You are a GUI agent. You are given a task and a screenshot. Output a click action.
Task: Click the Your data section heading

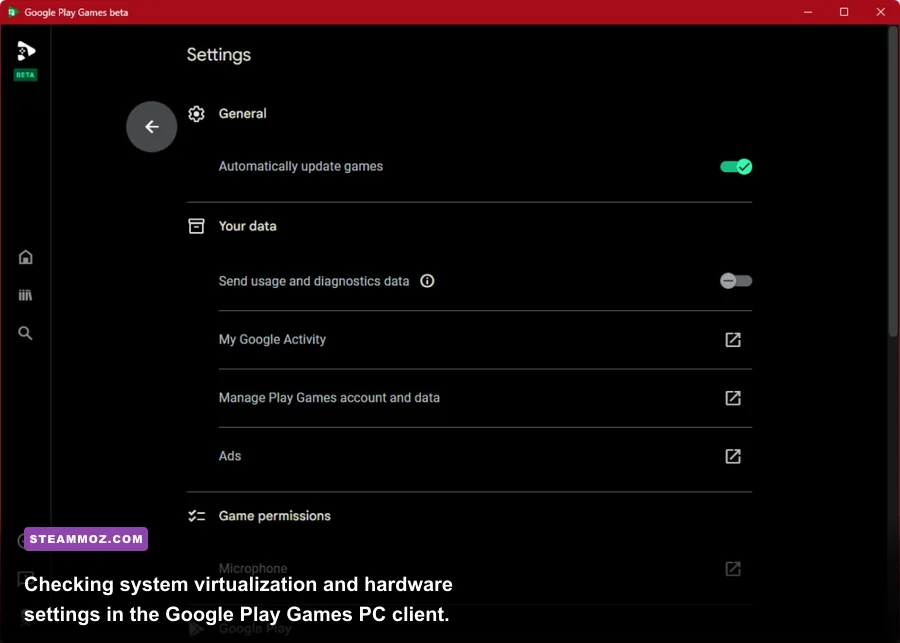click(x=247, y=226)
